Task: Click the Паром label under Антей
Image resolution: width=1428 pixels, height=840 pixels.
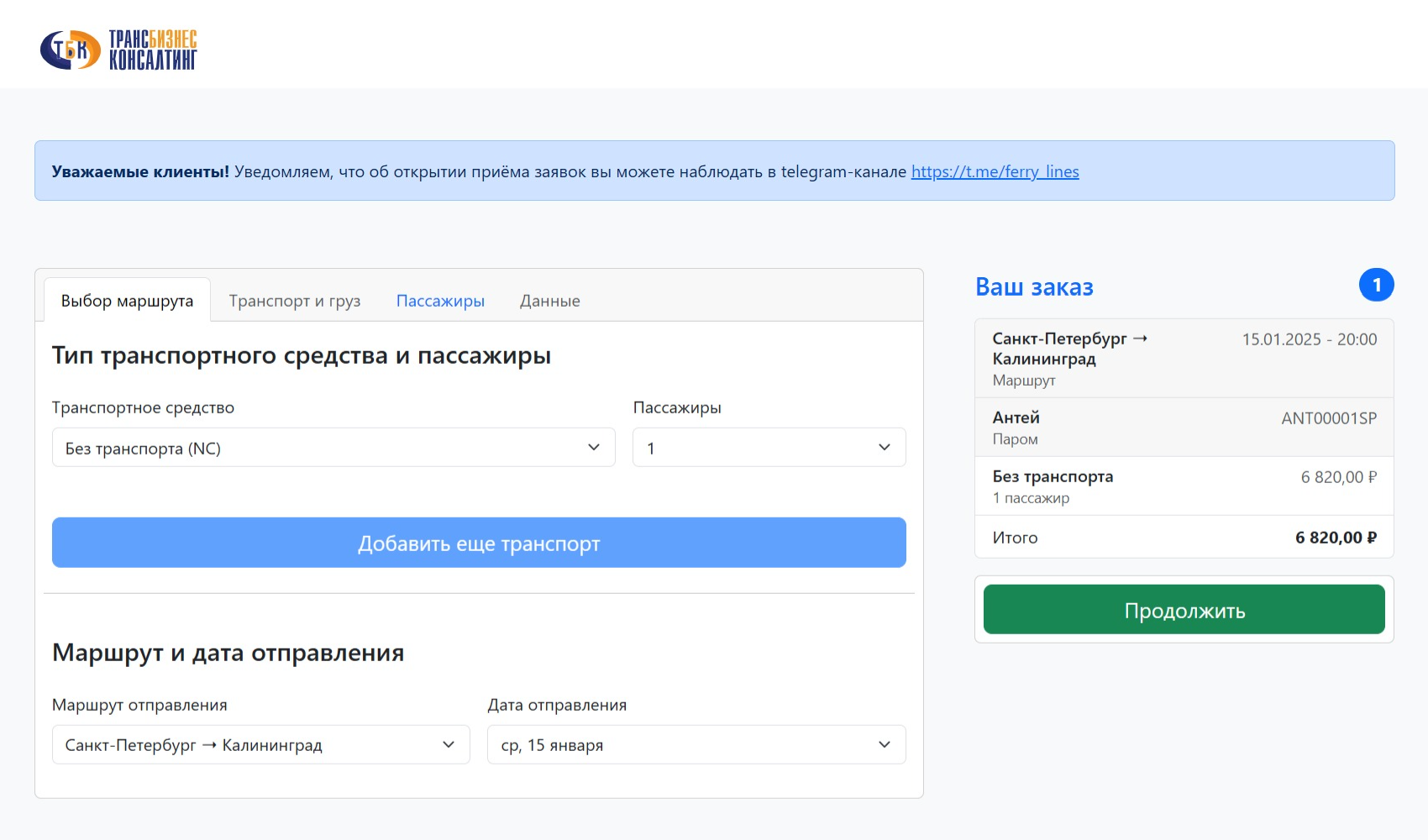Action: pyautogui.click(x=1015, y=439)
